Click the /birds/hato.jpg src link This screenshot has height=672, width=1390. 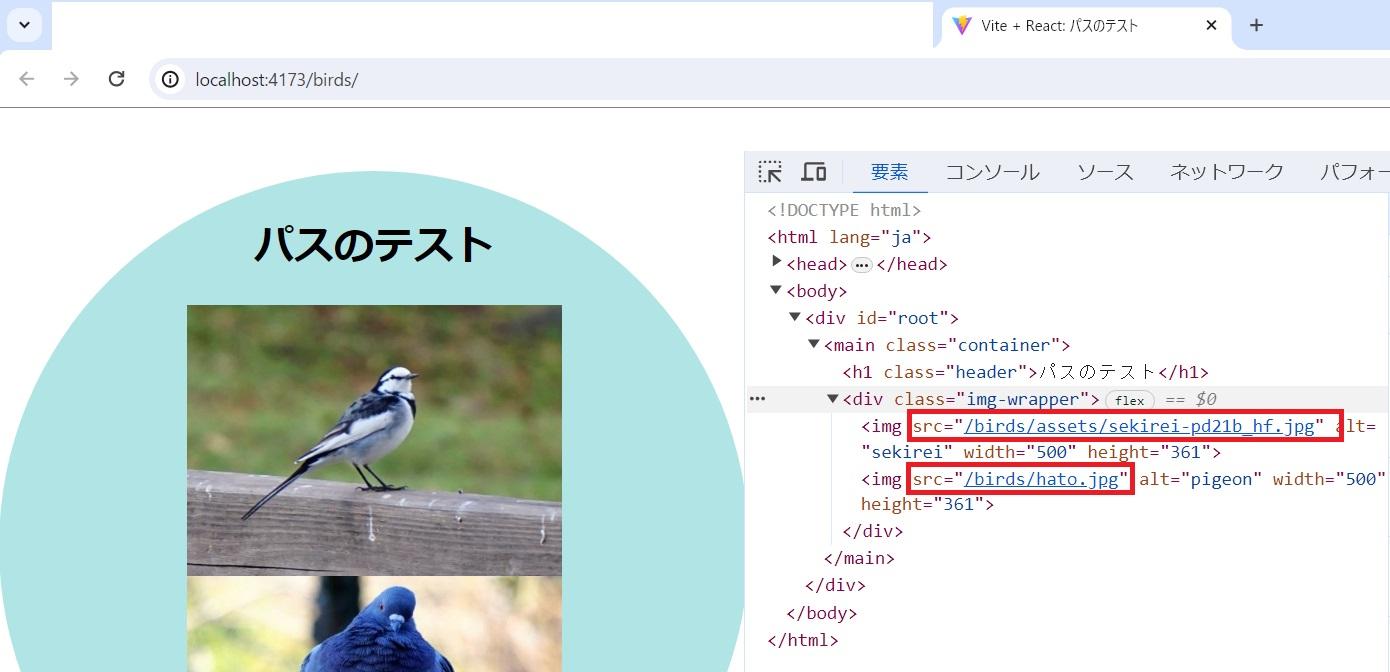point(1040,479)
